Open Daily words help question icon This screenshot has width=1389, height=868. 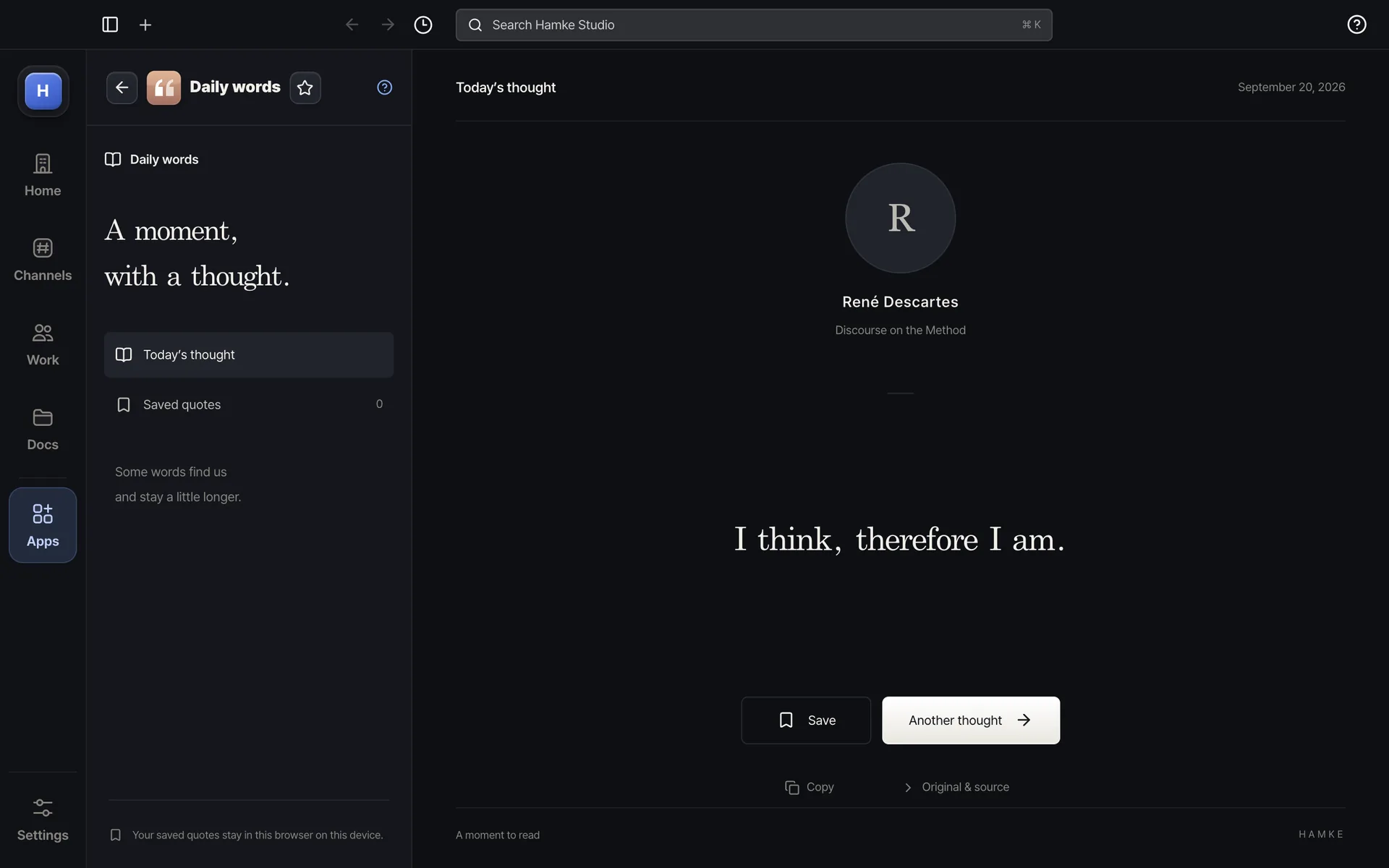coord(385,88)
